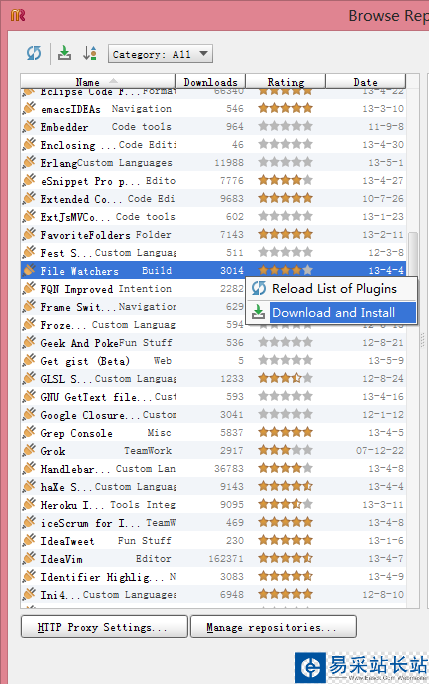Click plug icon of Get gist (Beta) row
429x684 pixels.
[x=29, y=360]
